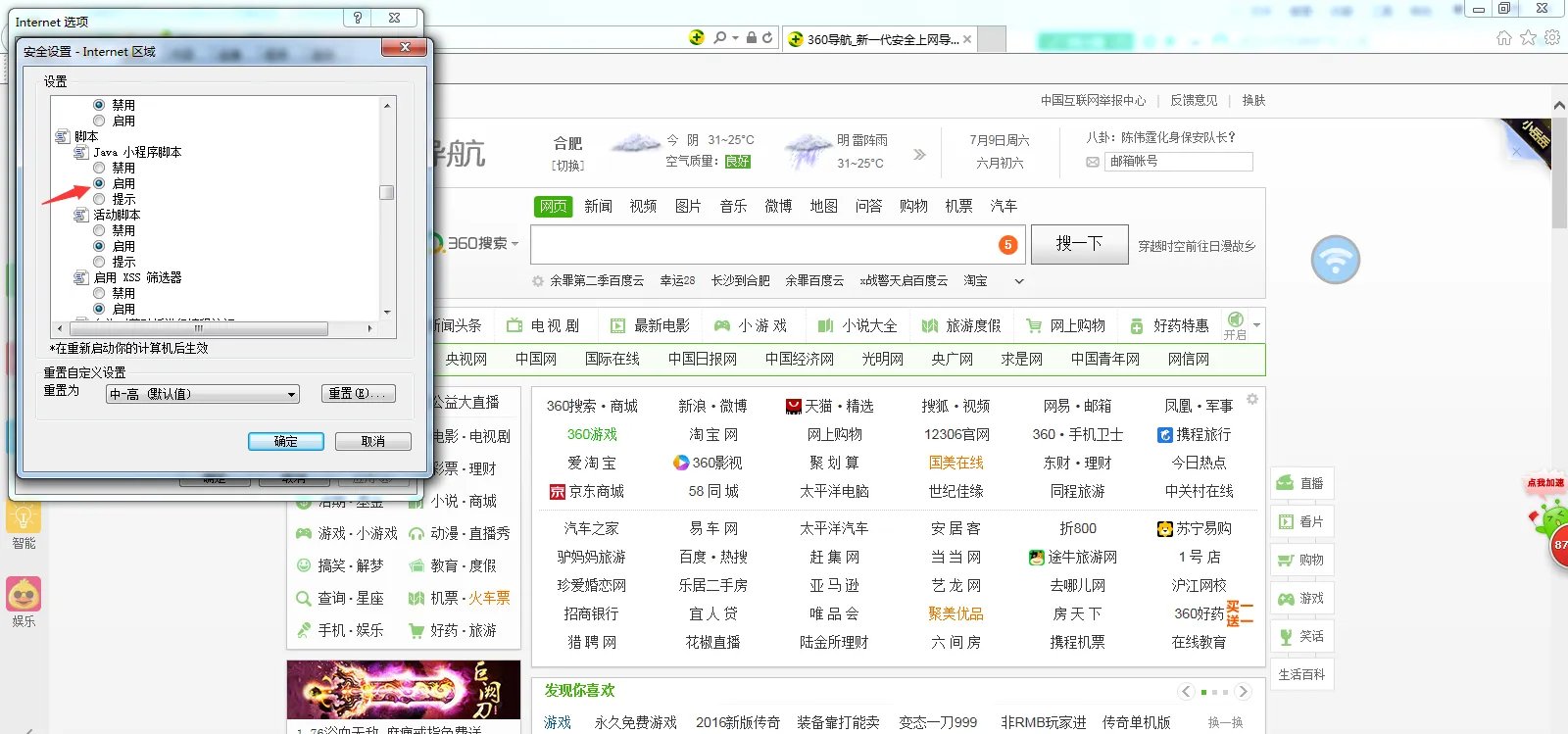Screen dimensions: 1568x734
Task: Click the 娱乐 icon on left sidebar
Action: pyautogui.click(x=24, y=595)
